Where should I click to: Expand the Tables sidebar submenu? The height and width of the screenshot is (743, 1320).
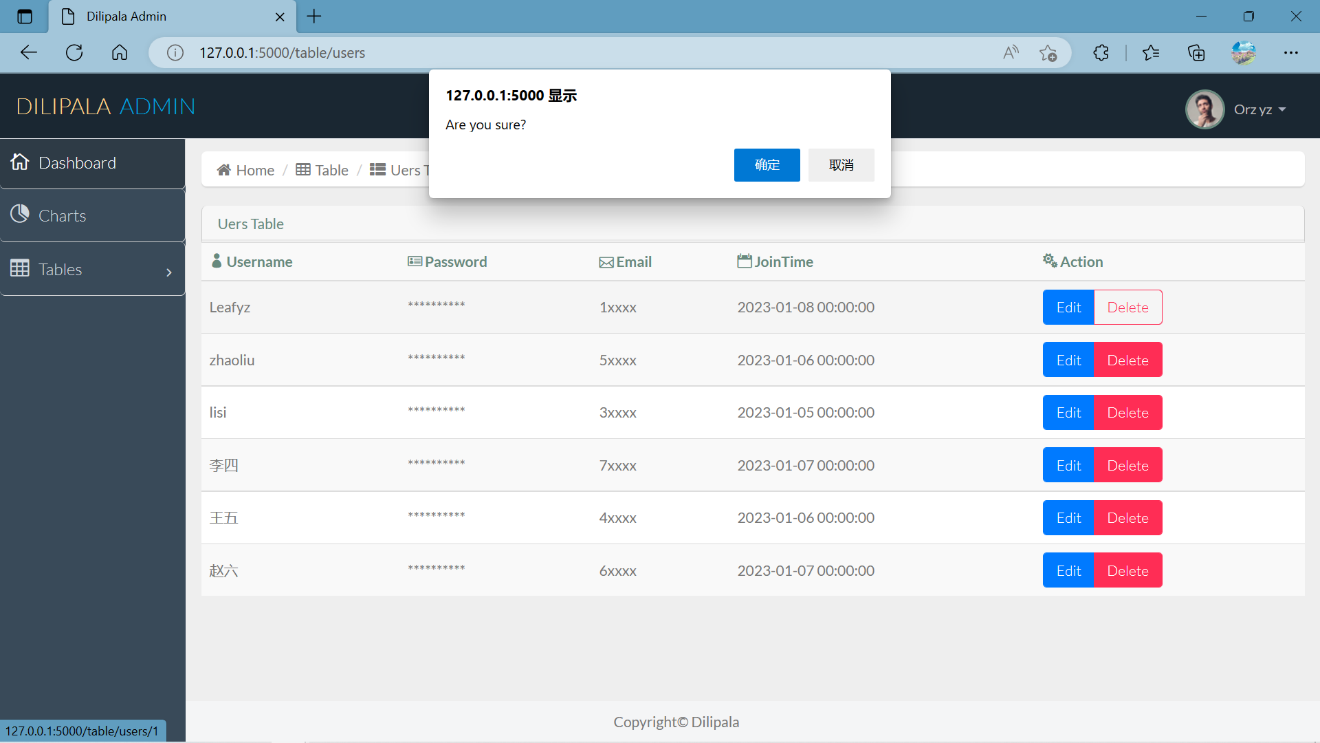coord(92,269)
